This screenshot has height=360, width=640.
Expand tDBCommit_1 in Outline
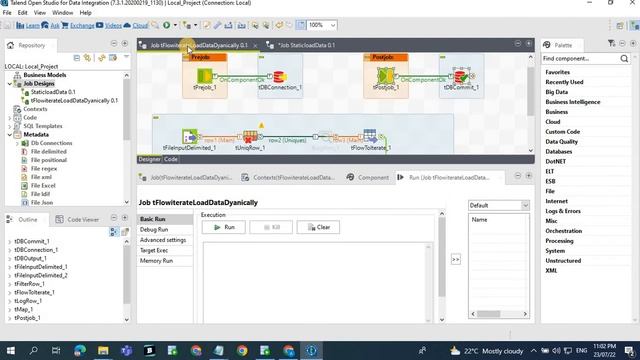(x=10, y=242)
